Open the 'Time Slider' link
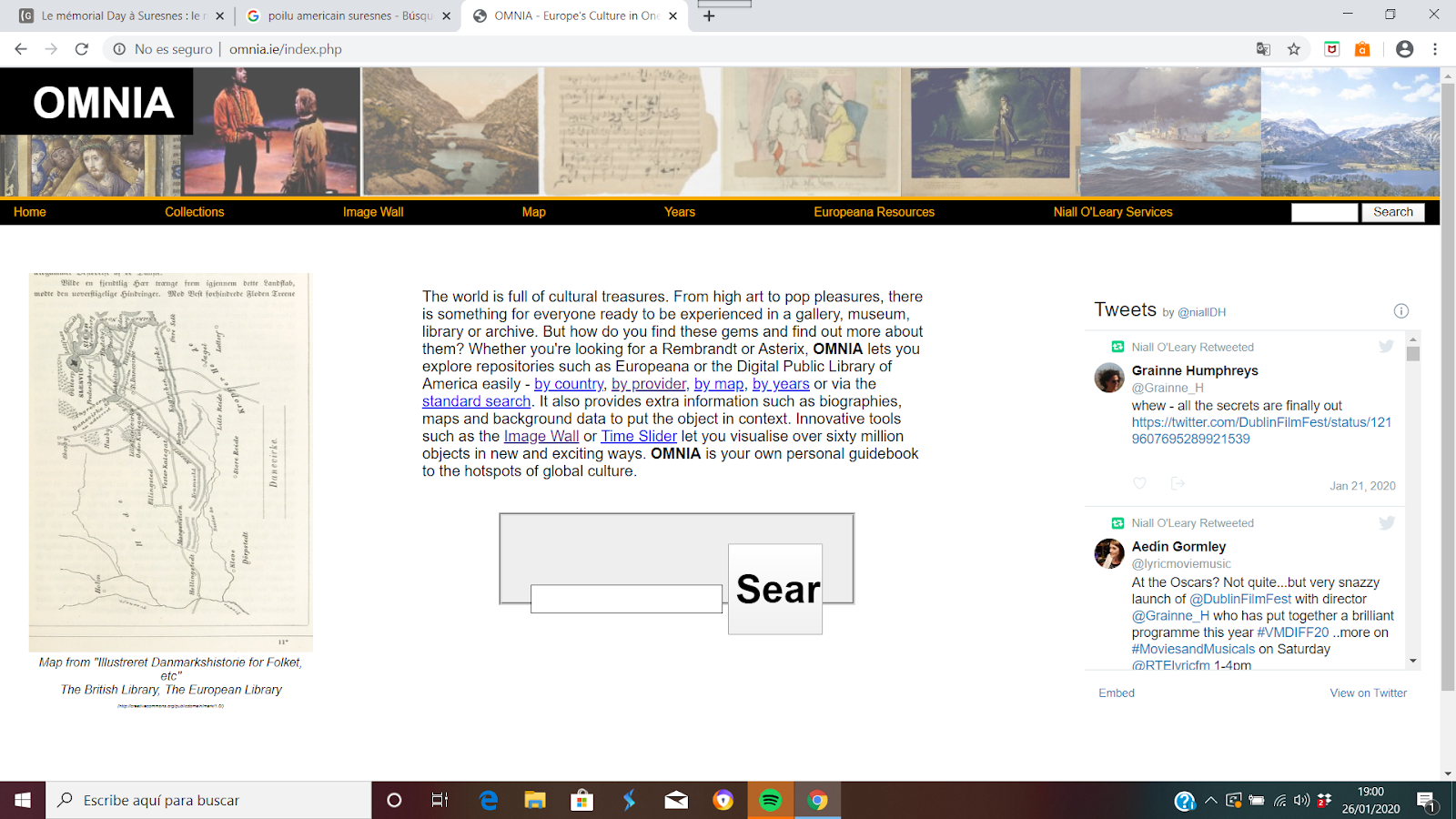This screenshot has width=1456, height=819. [639, 436]
